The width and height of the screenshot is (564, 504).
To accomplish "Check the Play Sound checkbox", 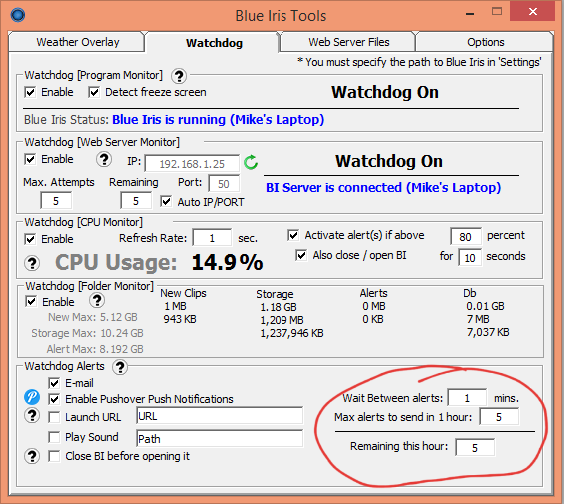I will pos(54,437).
